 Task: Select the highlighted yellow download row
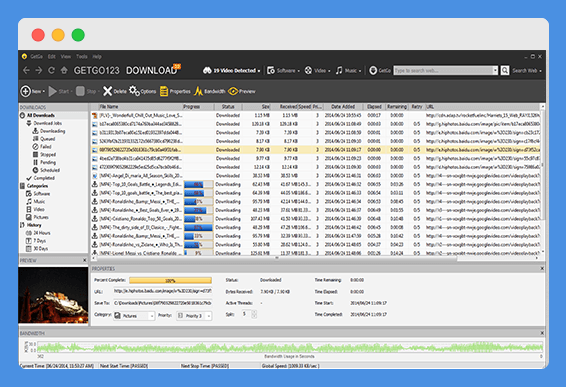[316, 150]
